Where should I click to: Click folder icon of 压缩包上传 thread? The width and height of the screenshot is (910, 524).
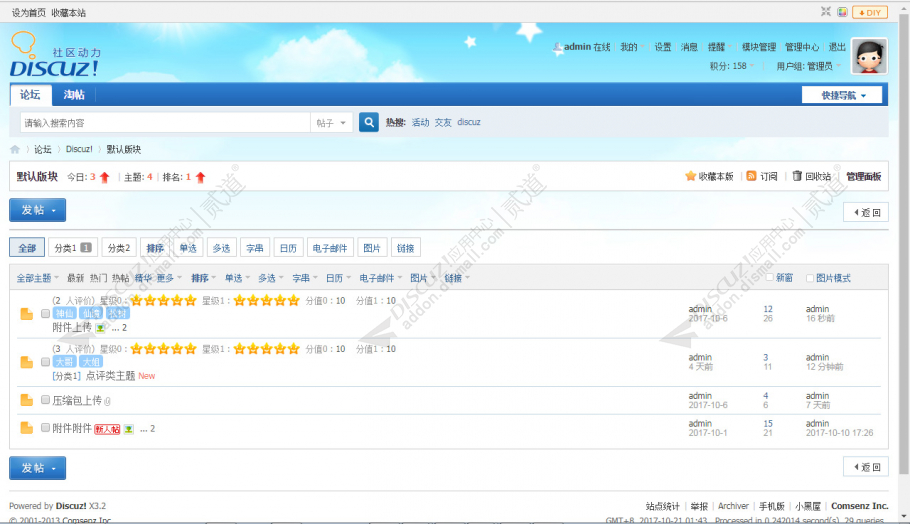pos(27,400)
